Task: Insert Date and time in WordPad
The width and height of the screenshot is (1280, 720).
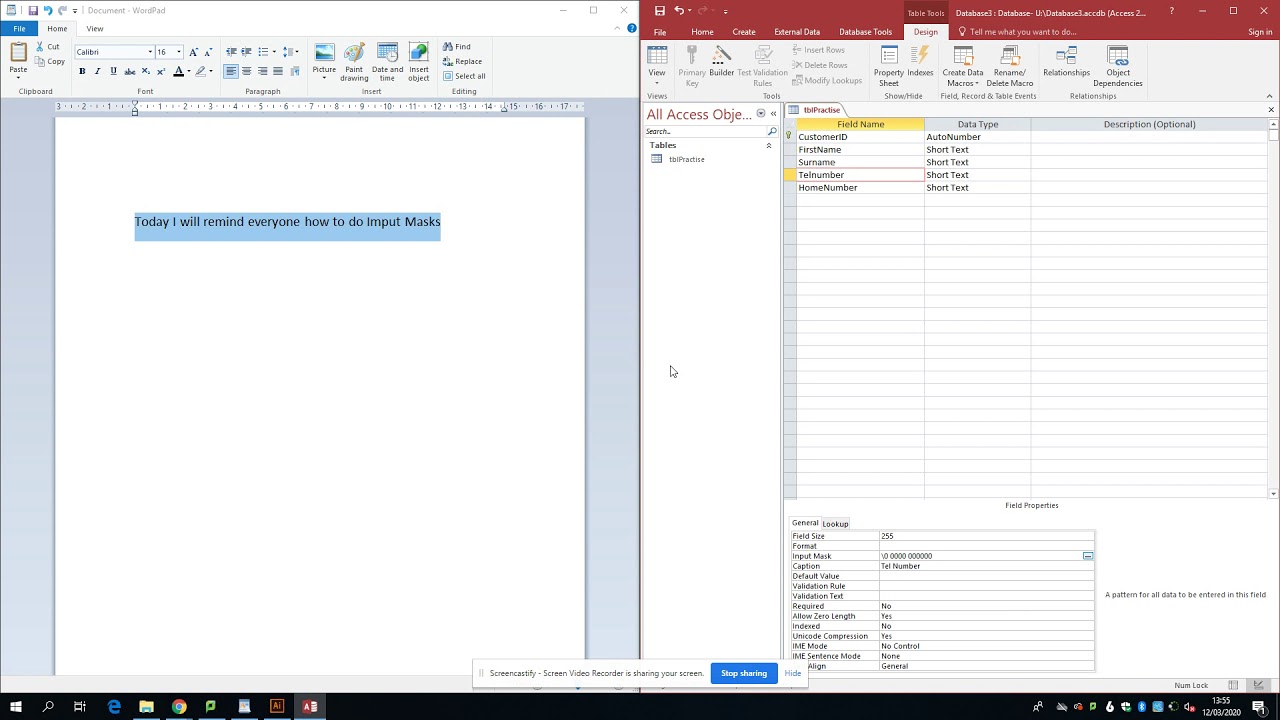Action: point(387,62)
